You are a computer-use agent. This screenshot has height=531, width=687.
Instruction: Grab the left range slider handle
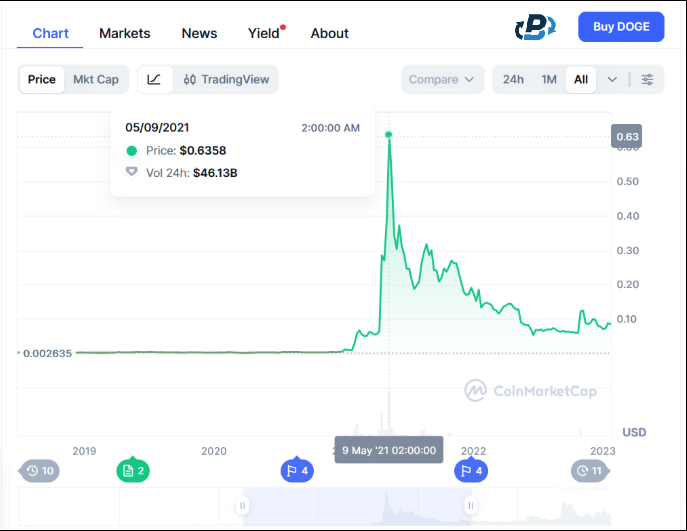[242, 506]
